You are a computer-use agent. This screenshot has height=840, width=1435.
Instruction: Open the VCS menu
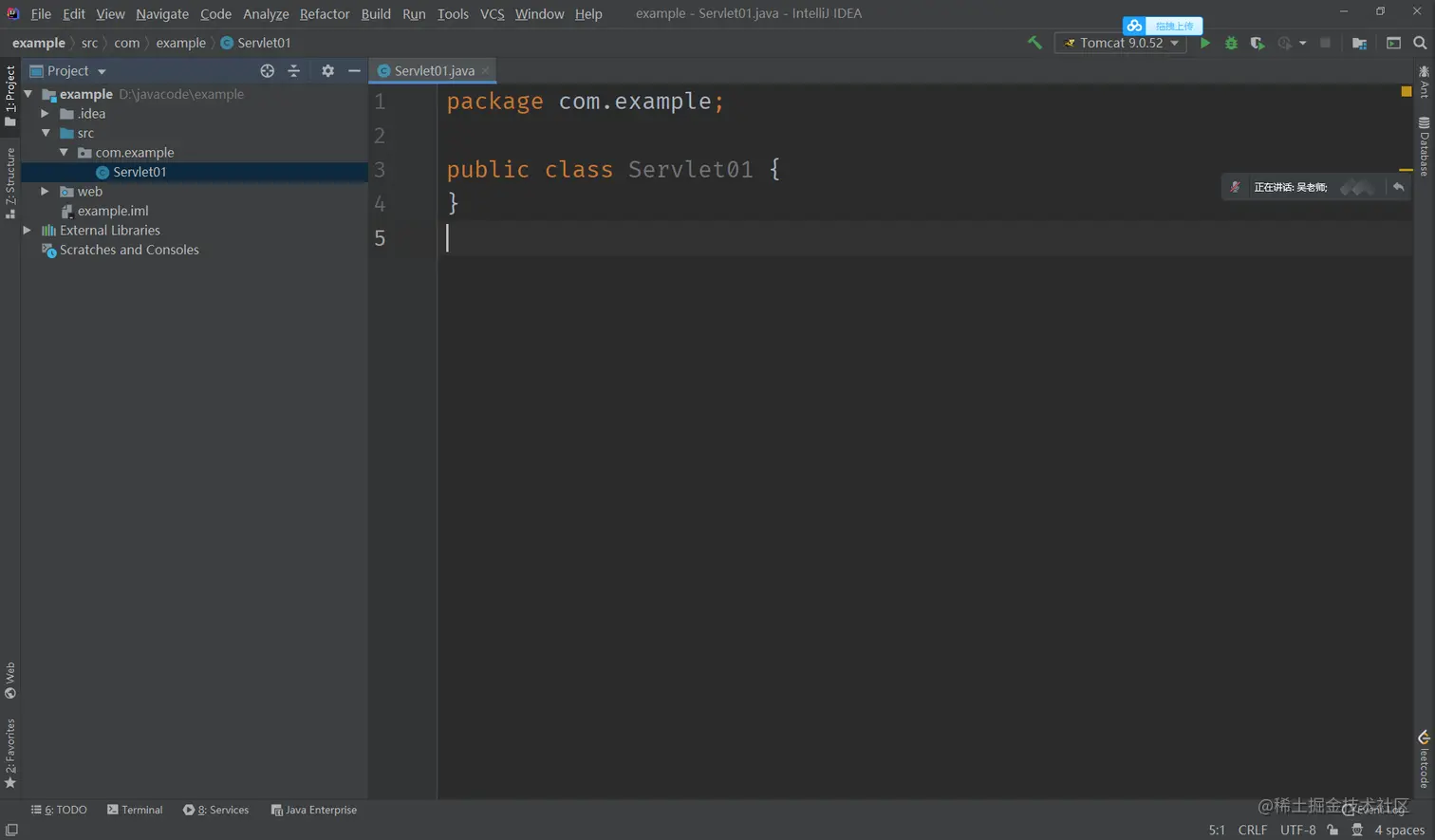click(x=492, y=13)
